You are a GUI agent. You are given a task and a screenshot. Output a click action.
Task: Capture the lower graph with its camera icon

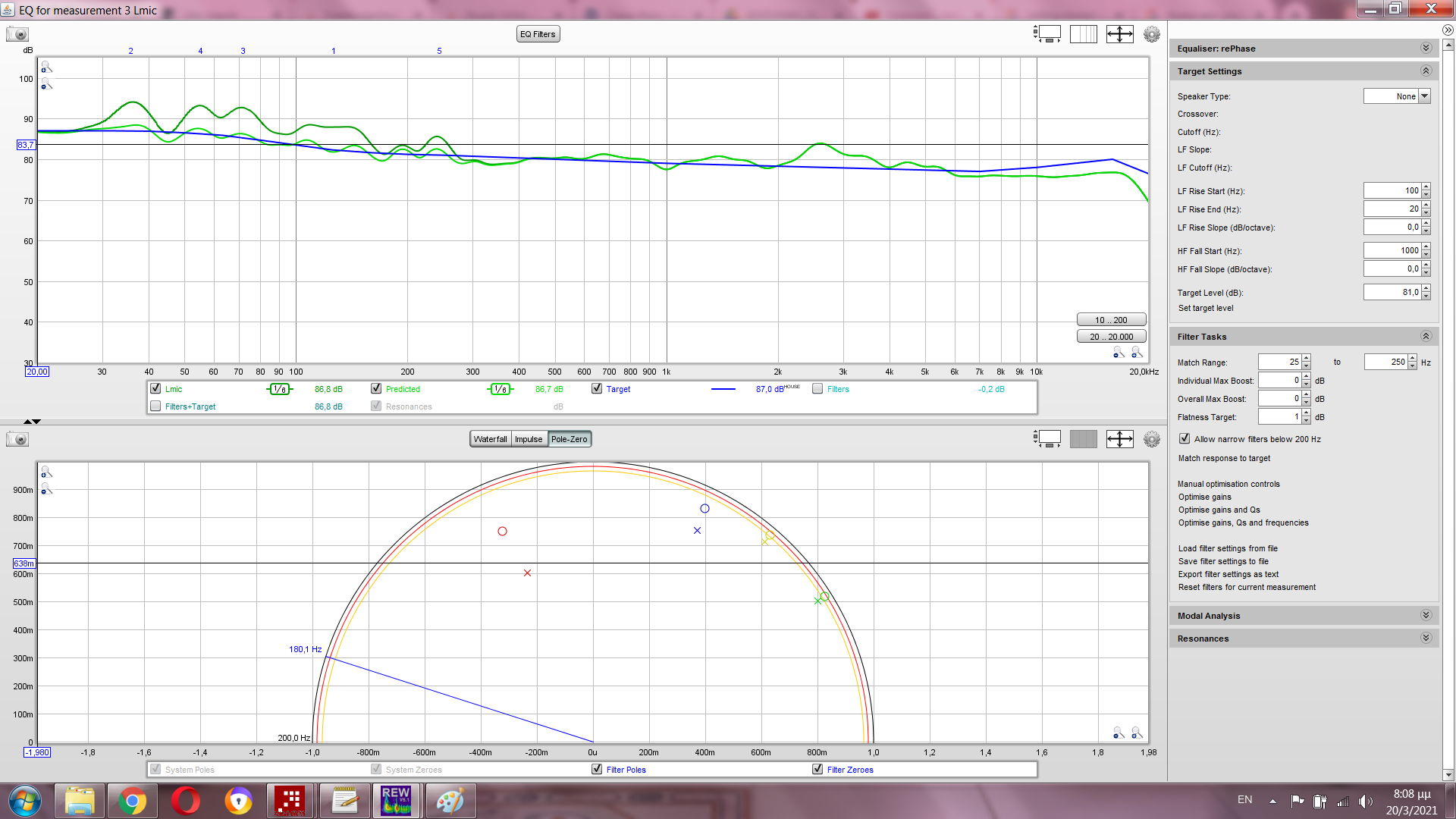pyautogui.click(x=17, y=439)
